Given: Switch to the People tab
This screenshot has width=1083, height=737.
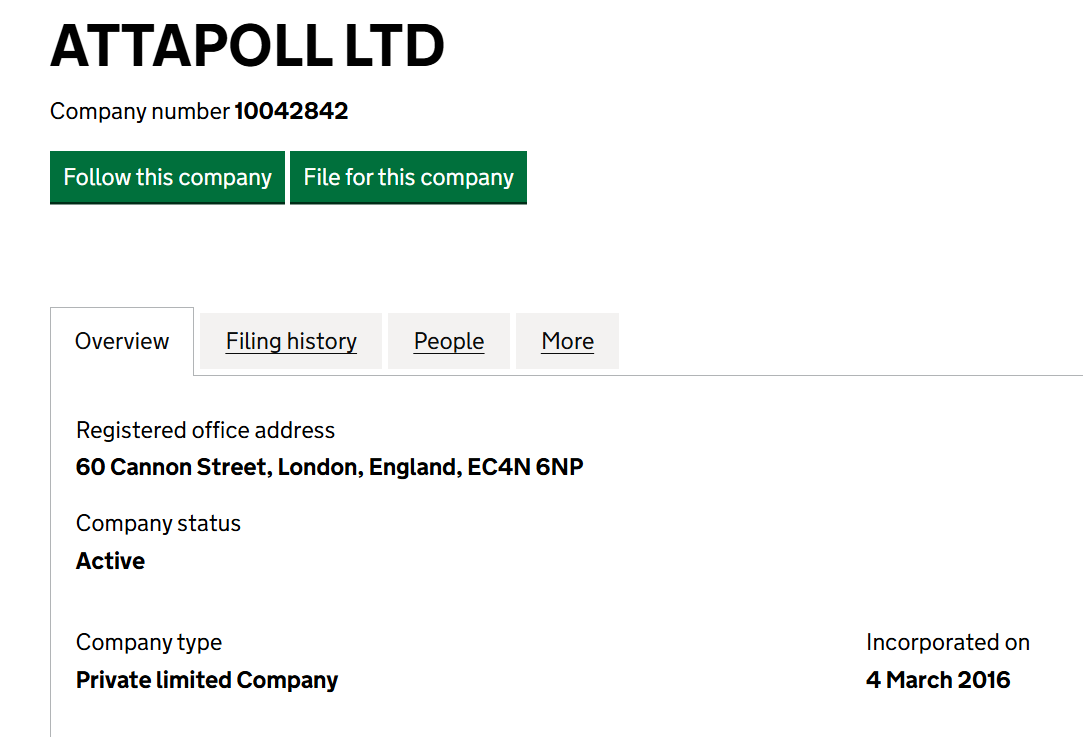Looking at the screenshot, I should [x=449, y=341].
